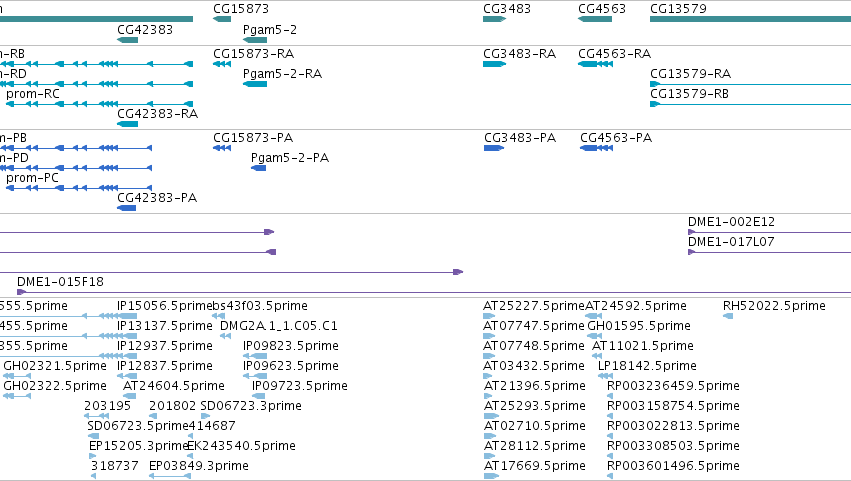Select the CG4563 gene feature

(x=595, y=19)
